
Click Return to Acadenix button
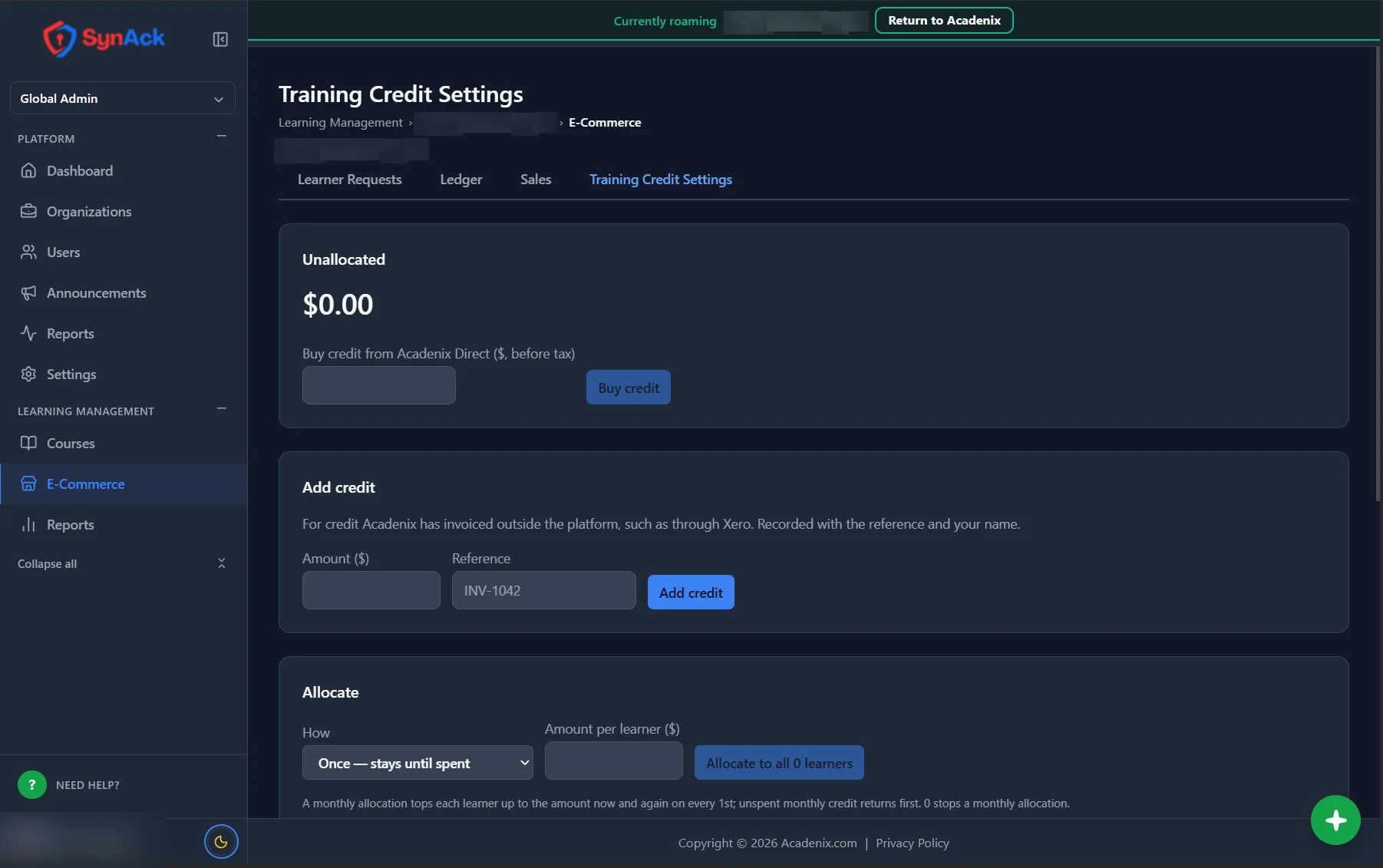[944, 21]
